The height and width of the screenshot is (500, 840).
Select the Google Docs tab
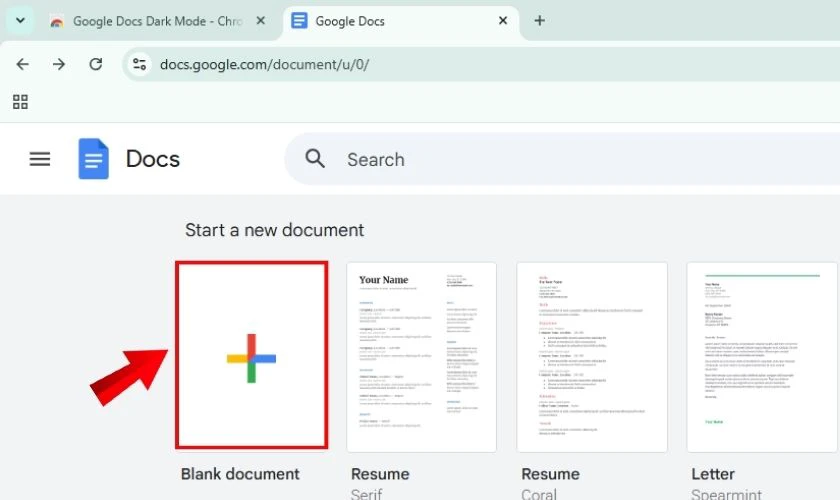tap(399, 21)
